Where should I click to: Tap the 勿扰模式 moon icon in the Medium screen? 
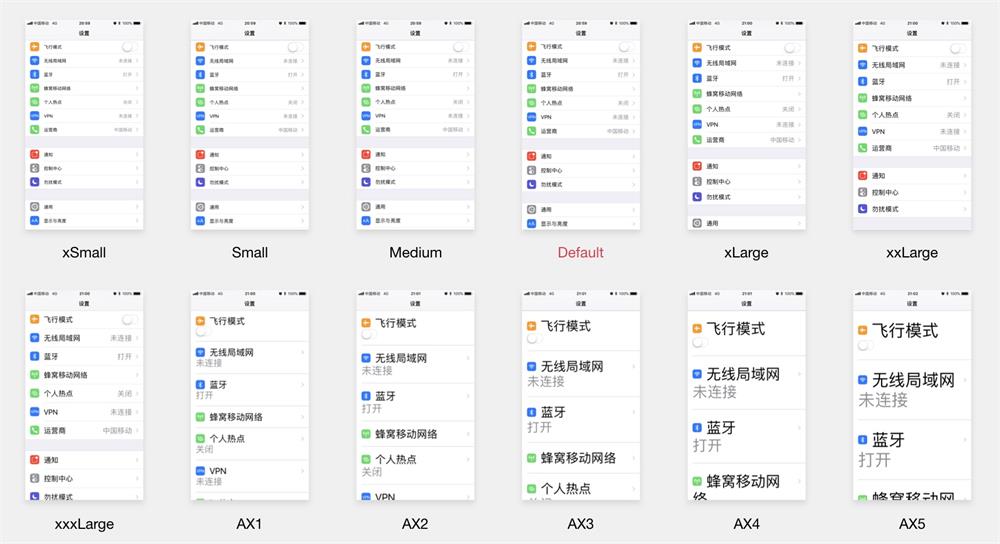(366, 182)
